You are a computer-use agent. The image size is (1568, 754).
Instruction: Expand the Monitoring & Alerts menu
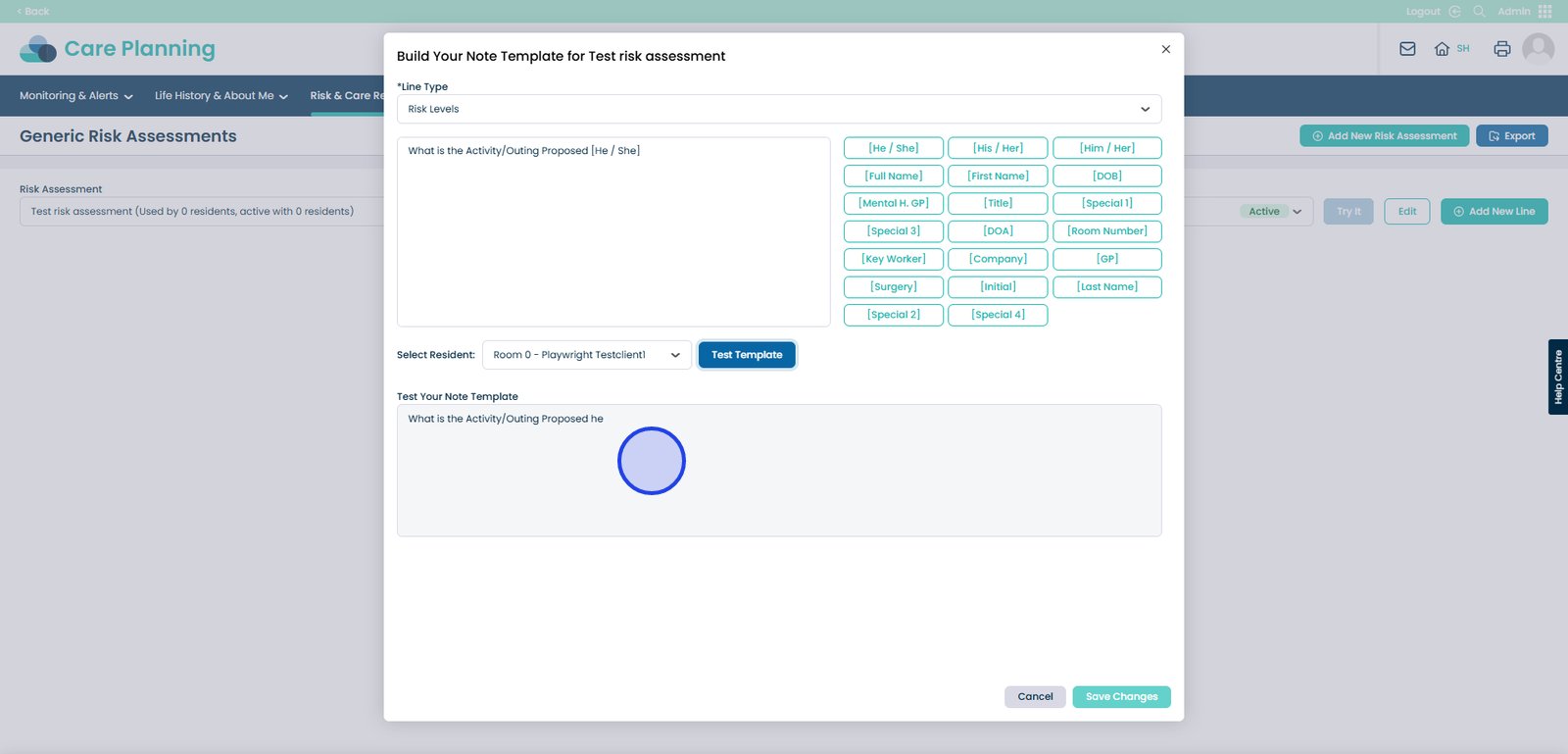click(x=76, y=96)
